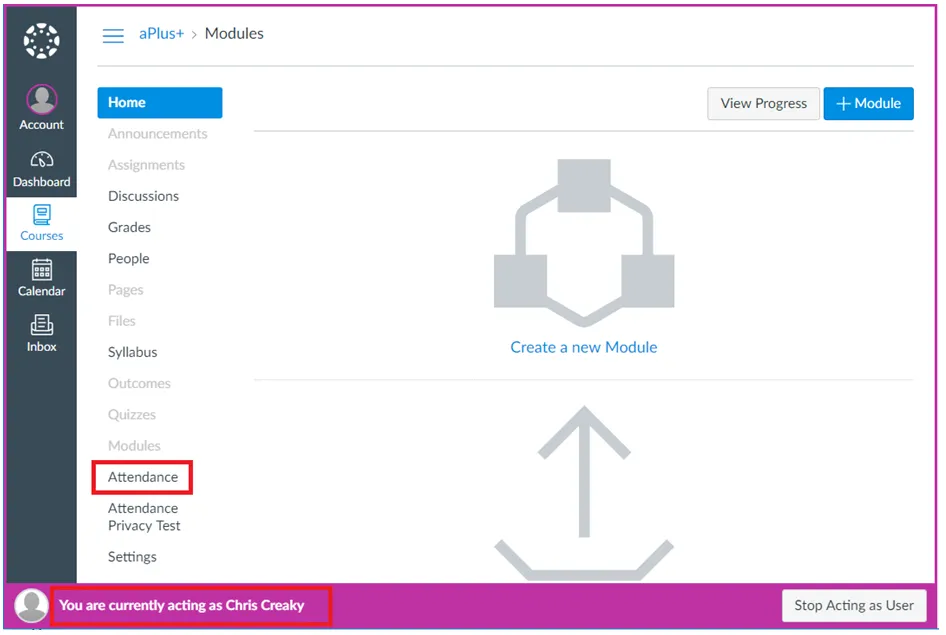Open the Attendance link in course navigation
The width and height of the screenshot is (946, 635).
click(143, 477)
